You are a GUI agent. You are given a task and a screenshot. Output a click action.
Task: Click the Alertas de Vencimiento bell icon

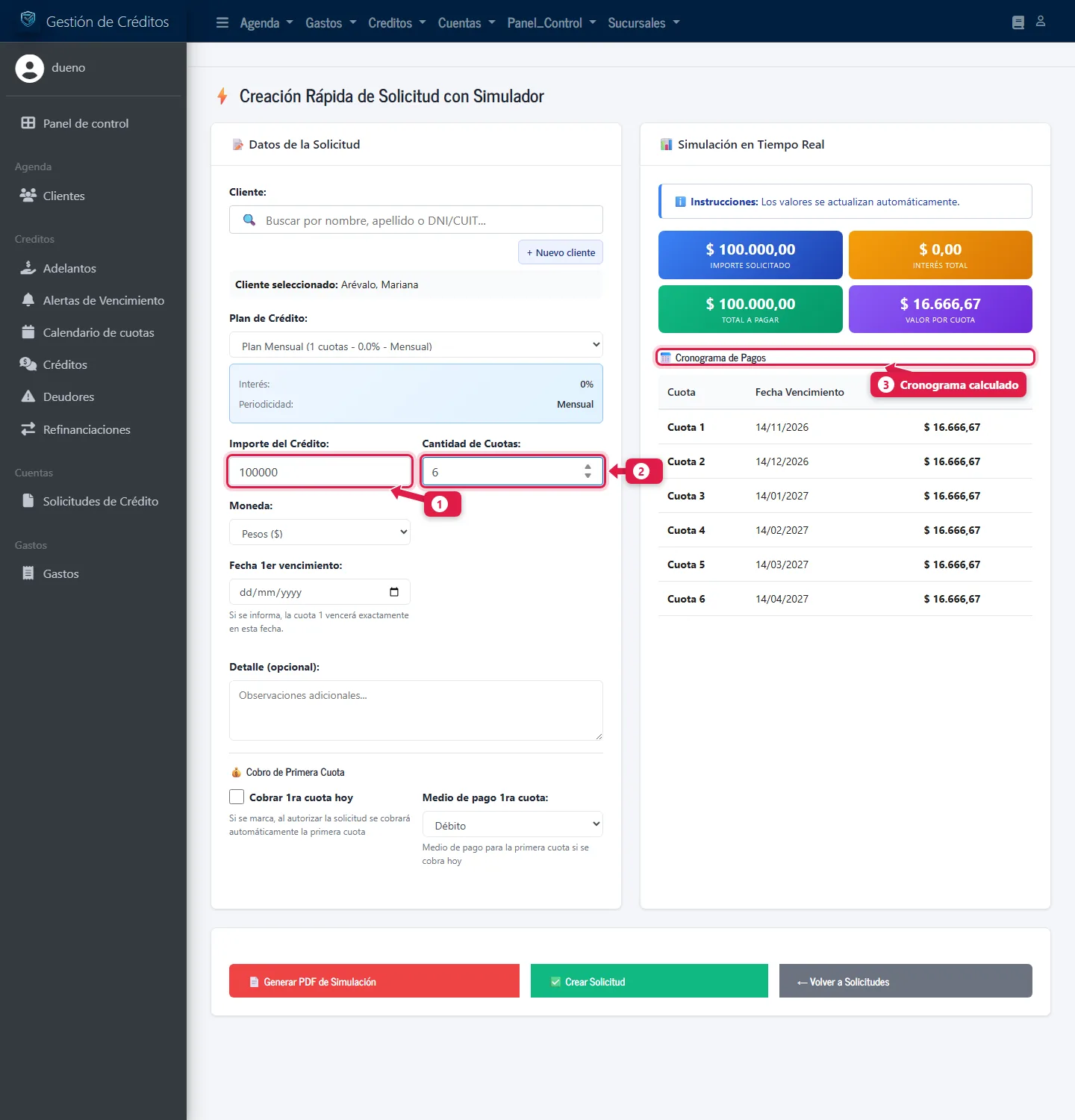click(28, 300)
